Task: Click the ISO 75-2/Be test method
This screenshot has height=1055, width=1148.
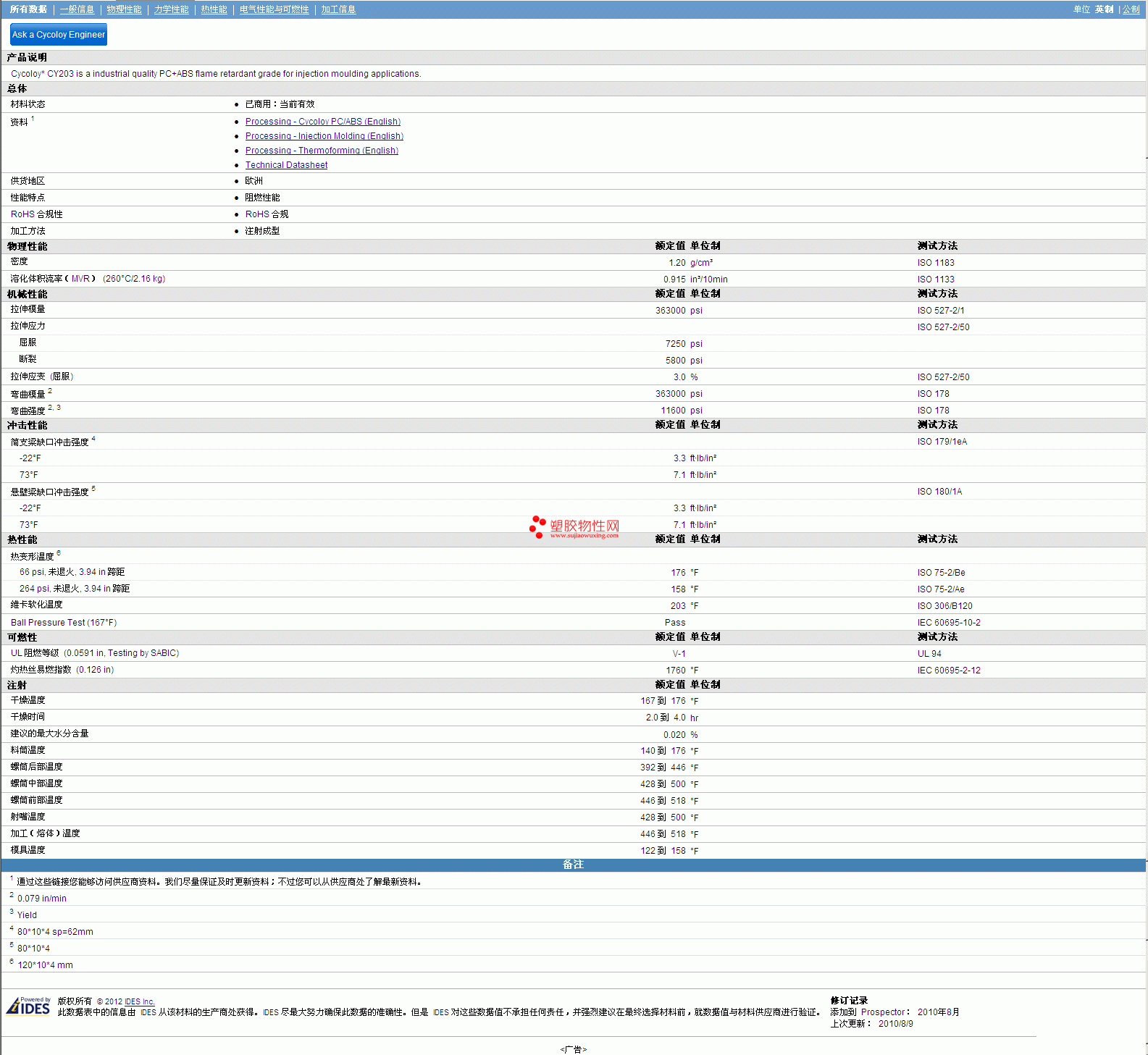Action: [941, 573]
